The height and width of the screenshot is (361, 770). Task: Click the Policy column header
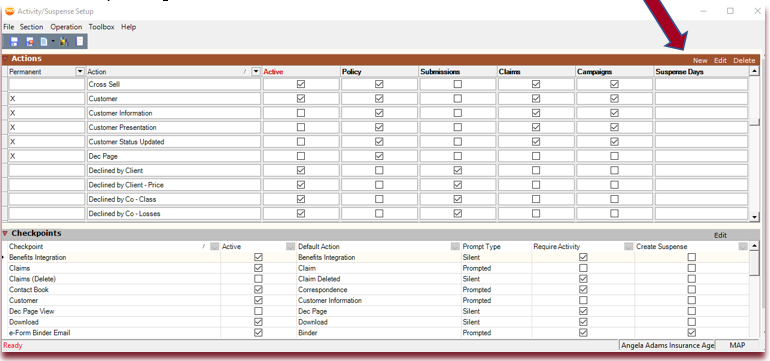(x=379, y=72)
